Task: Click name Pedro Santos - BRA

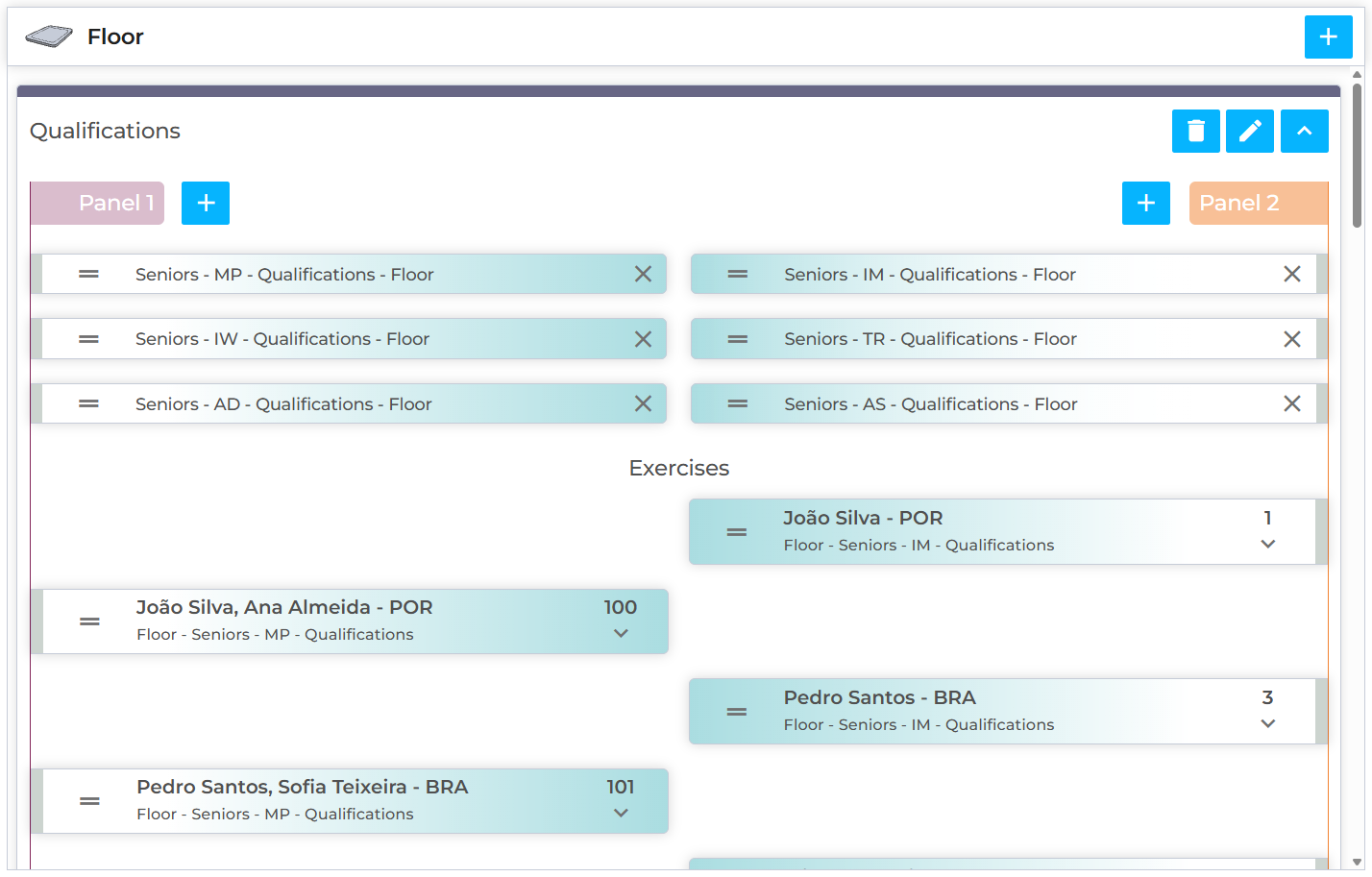Action: [879, 697]
